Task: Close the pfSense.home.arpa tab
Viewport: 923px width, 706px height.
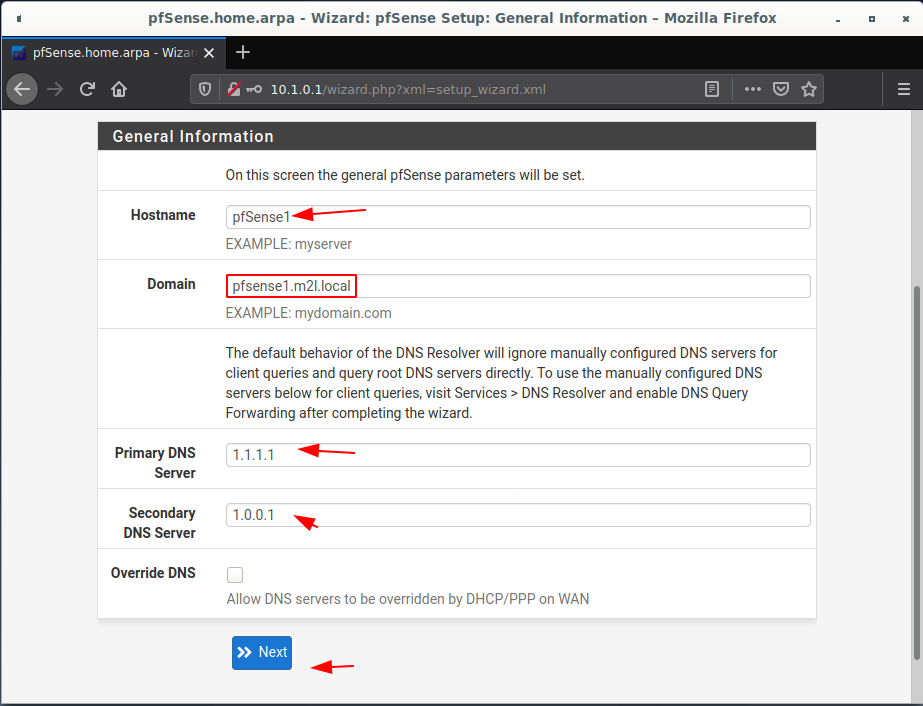Action: click(209, 53)
